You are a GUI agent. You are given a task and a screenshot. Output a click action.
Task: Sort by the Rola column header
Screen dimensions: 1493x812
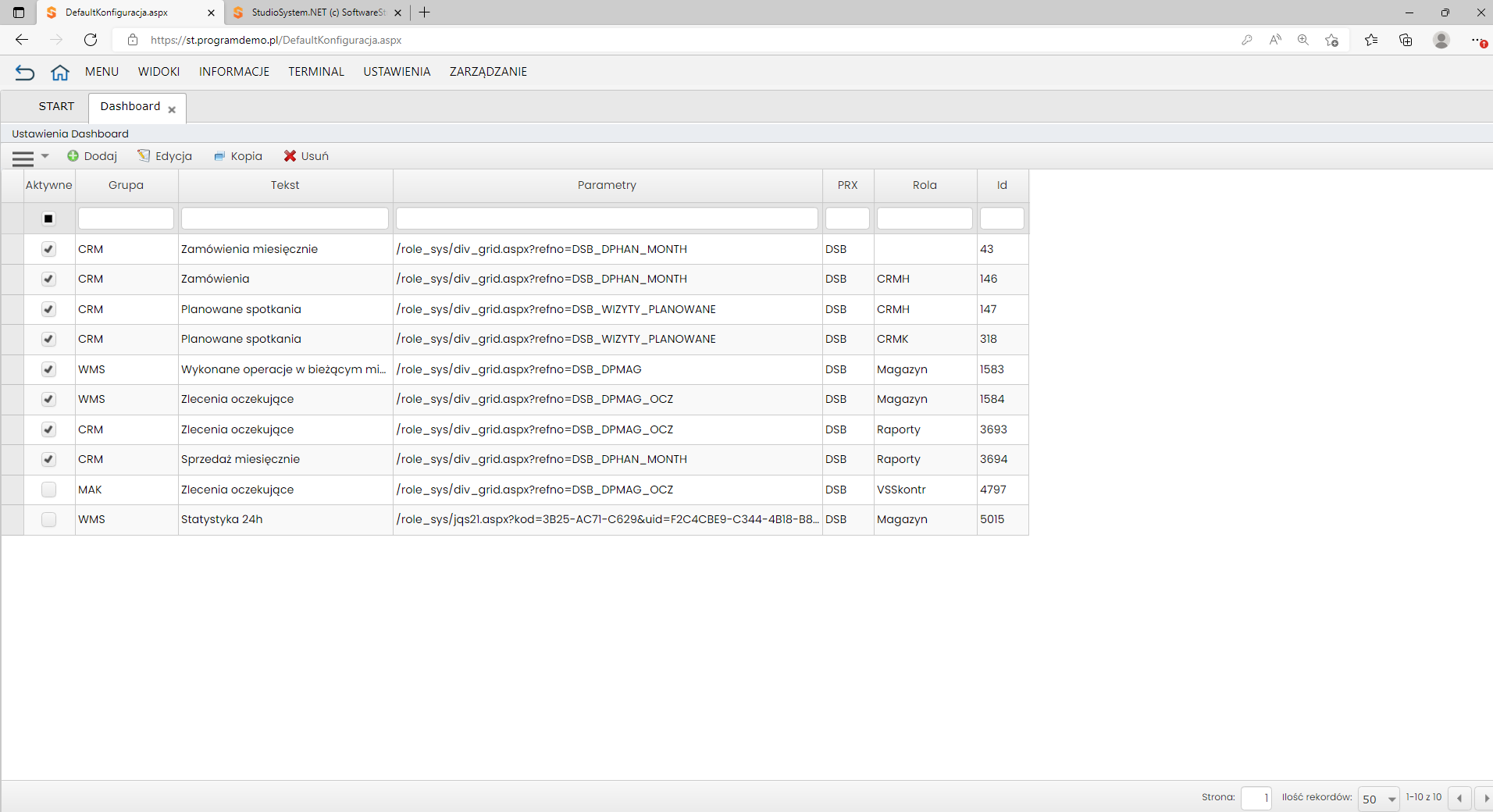point(925,185)
